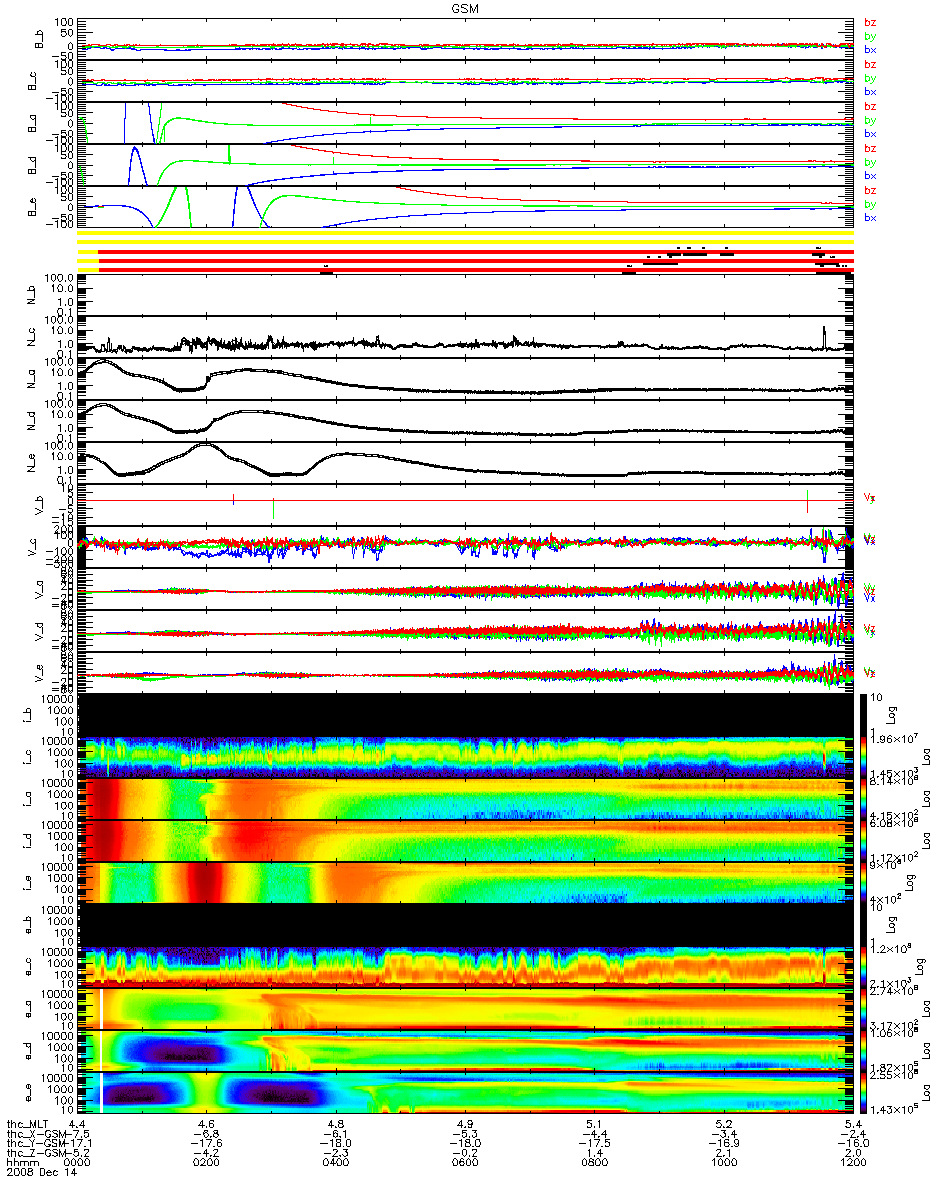Click the 1200 time tick label
Image resolution: width=930 pixels, height=1200 pixels.
[x=852, y=1162]
